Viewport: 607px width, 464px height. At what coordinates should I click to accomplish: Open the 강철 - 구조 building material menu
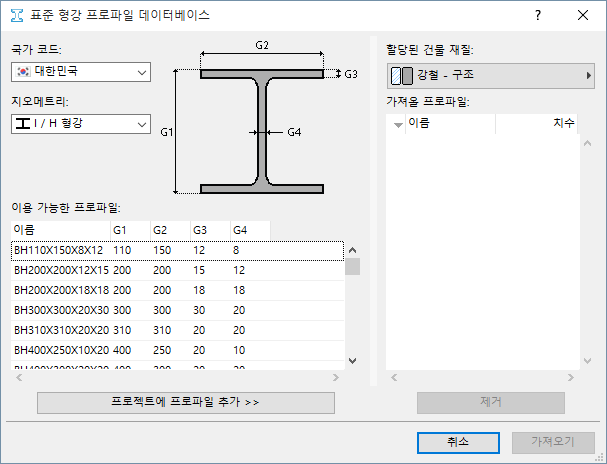(x=490, y=76)
